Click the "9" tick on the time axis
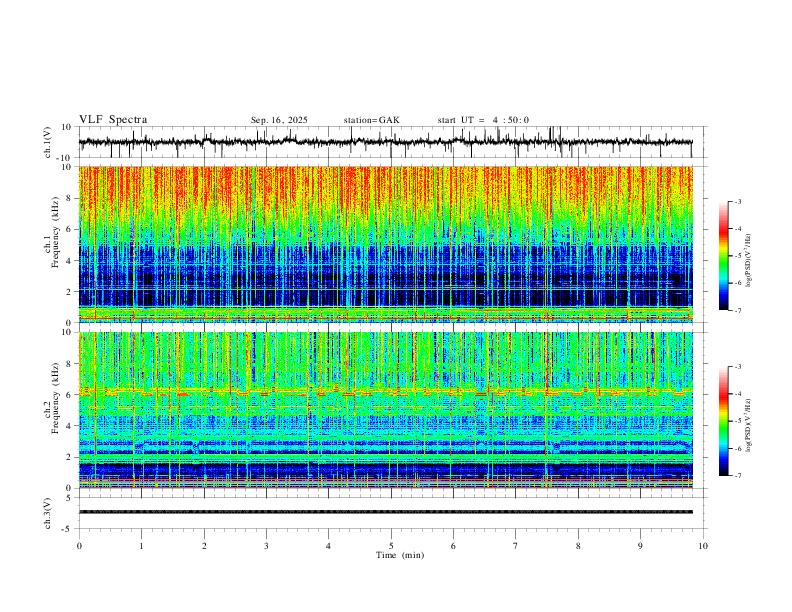The width and height of the screenshot is (792, 612). pos(640,546)
